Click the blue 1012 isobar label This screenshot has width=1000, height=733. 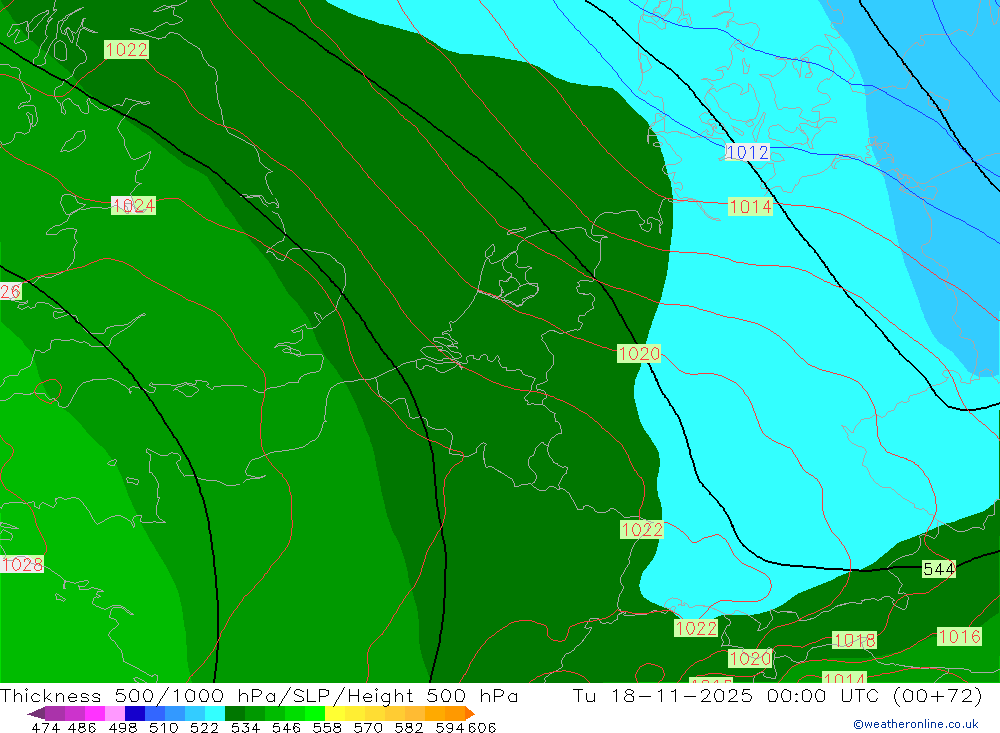(747, 152)
